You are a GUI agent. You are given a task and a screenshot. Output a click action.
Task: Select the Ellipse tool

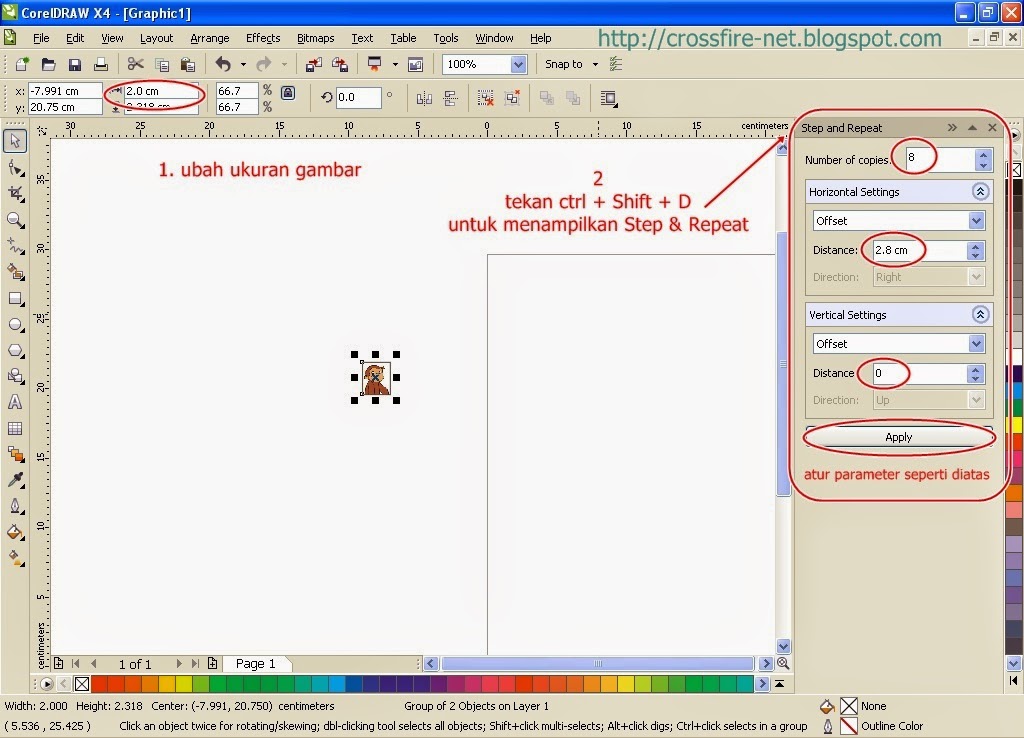[x=15, y=325]
